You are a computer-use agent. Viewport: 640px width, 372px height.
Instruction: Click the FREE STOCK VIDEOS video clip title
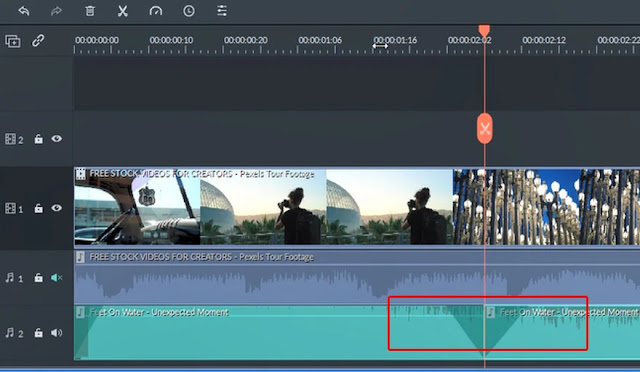point(202,174)
